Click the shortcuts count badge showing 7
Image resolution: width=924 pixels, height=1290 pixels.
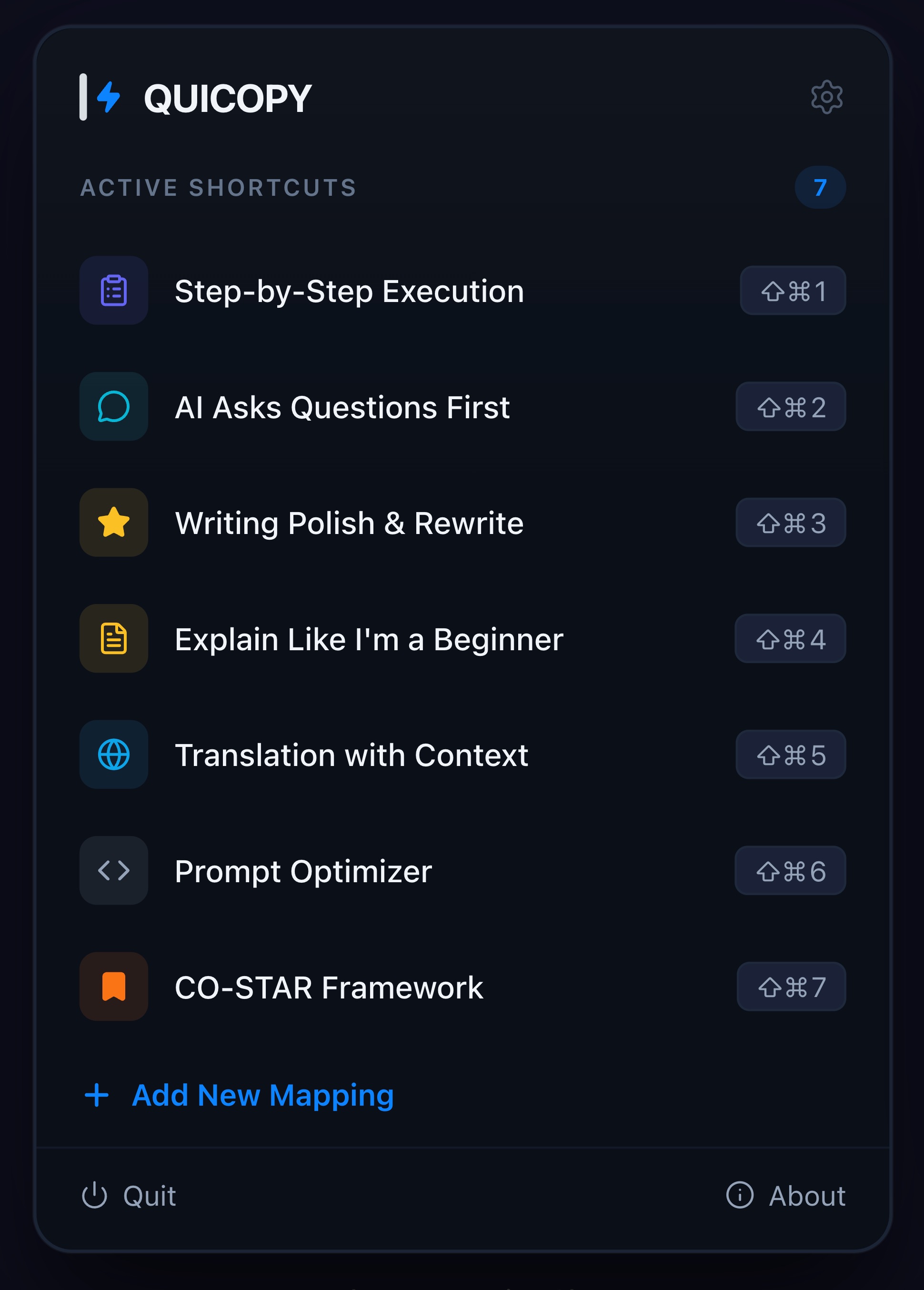820,187
